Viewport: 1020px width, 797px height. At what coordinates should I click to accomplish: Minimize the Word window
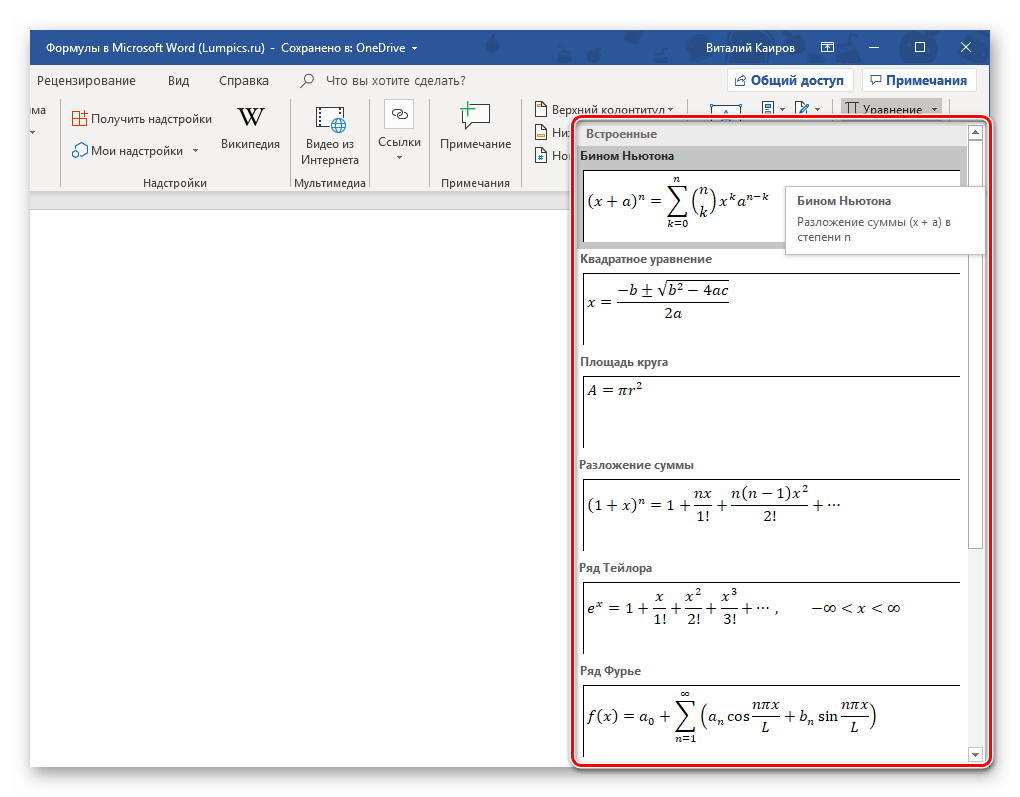[x=874, y=47]
